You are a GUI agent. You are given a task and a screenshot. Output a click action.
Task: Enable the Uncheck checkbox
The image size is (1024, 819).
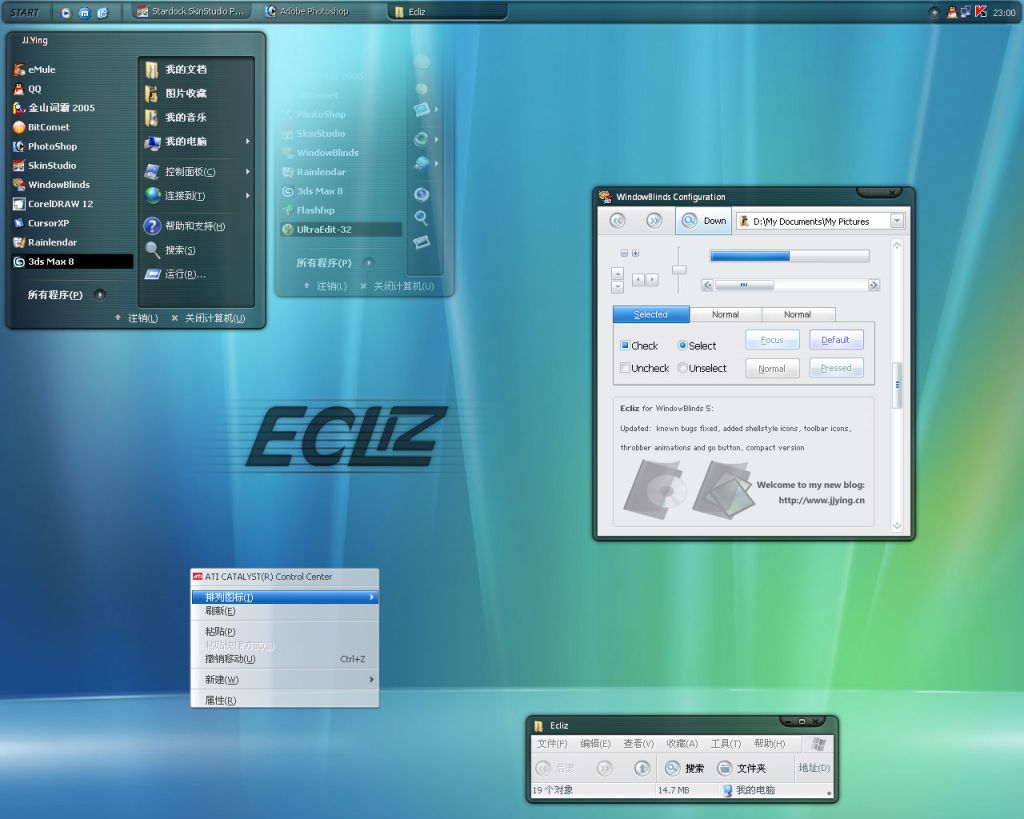(x=625, y=368)
